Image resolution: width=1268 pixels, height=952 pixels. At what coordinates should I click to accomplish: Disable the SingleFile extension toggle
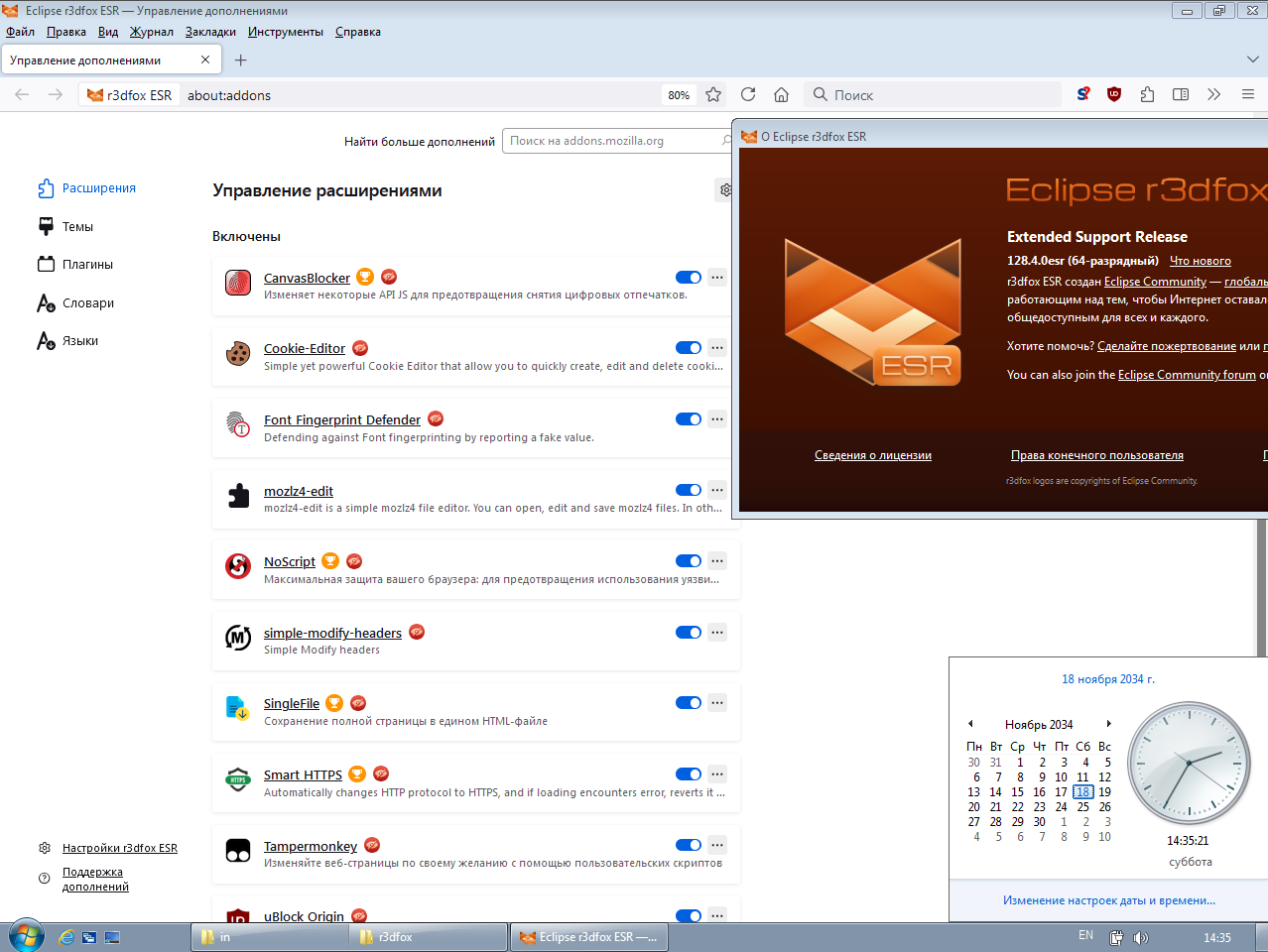pos(689,703)
